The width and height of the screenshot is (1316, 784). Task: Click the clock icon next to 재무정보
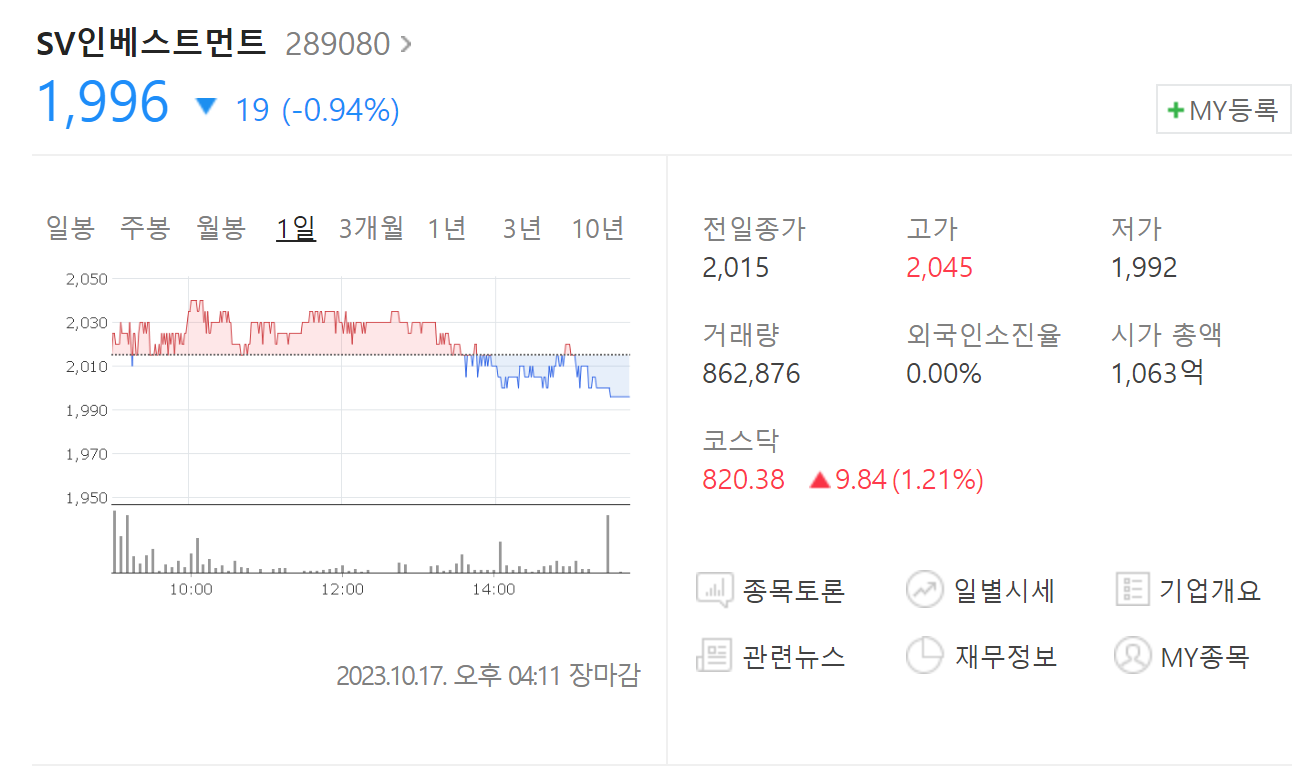(924, 656)
